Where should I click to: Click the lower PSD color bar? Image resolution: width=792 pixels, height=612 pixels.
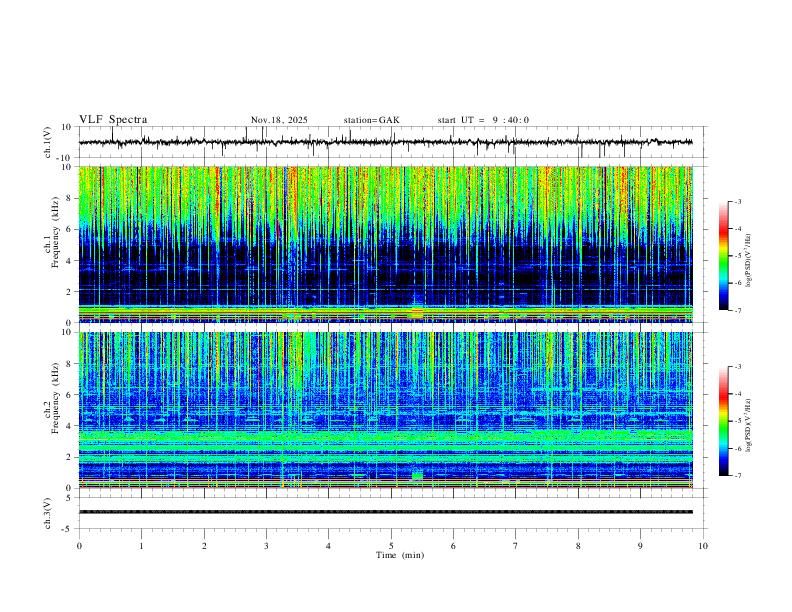723,421
